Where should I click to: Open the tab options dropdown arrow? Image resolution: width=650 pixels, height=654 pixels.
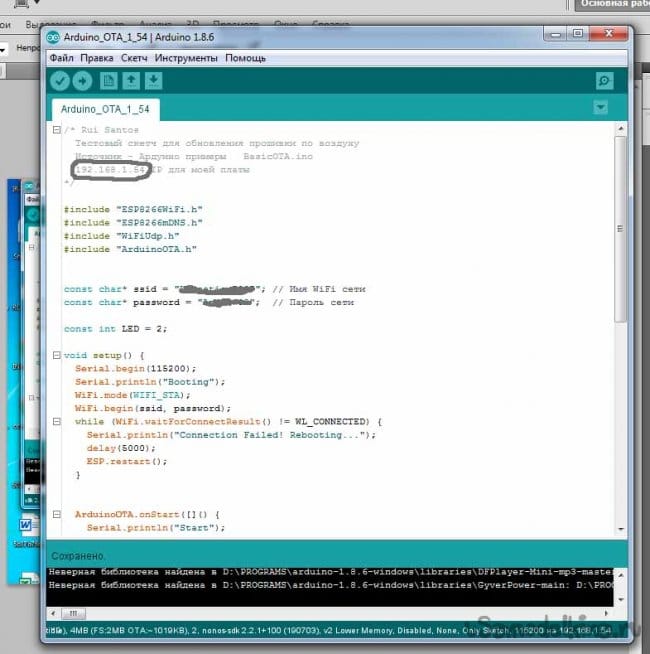tap(600, 107)
